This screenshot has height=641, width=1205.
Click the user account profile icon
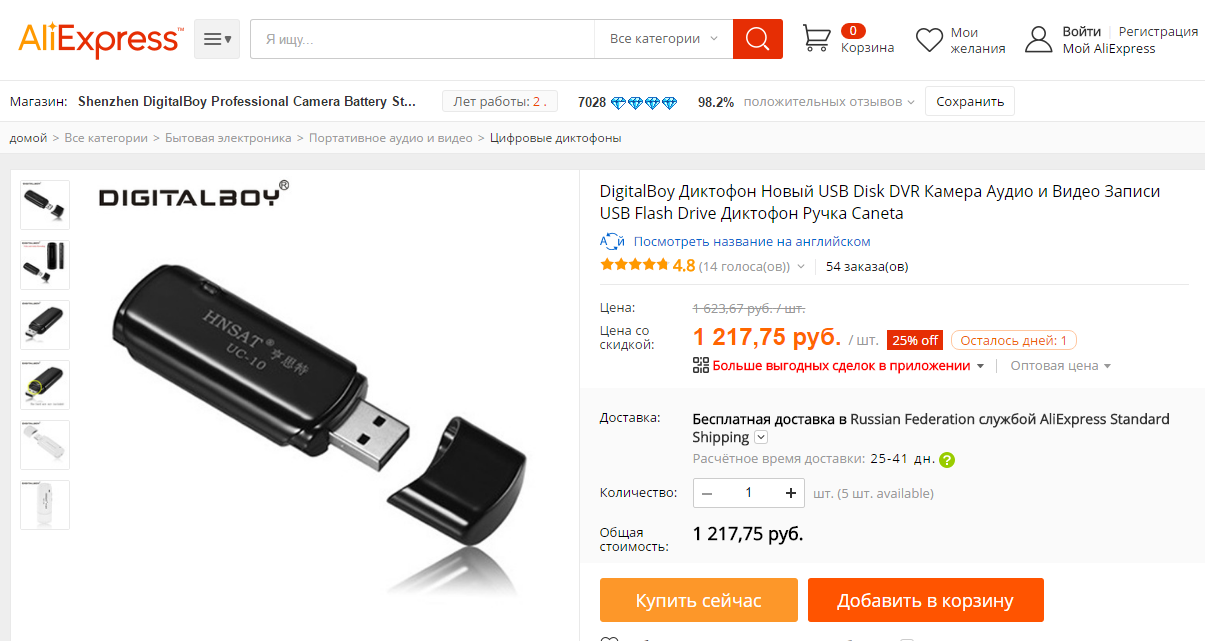coord(1039,40)
